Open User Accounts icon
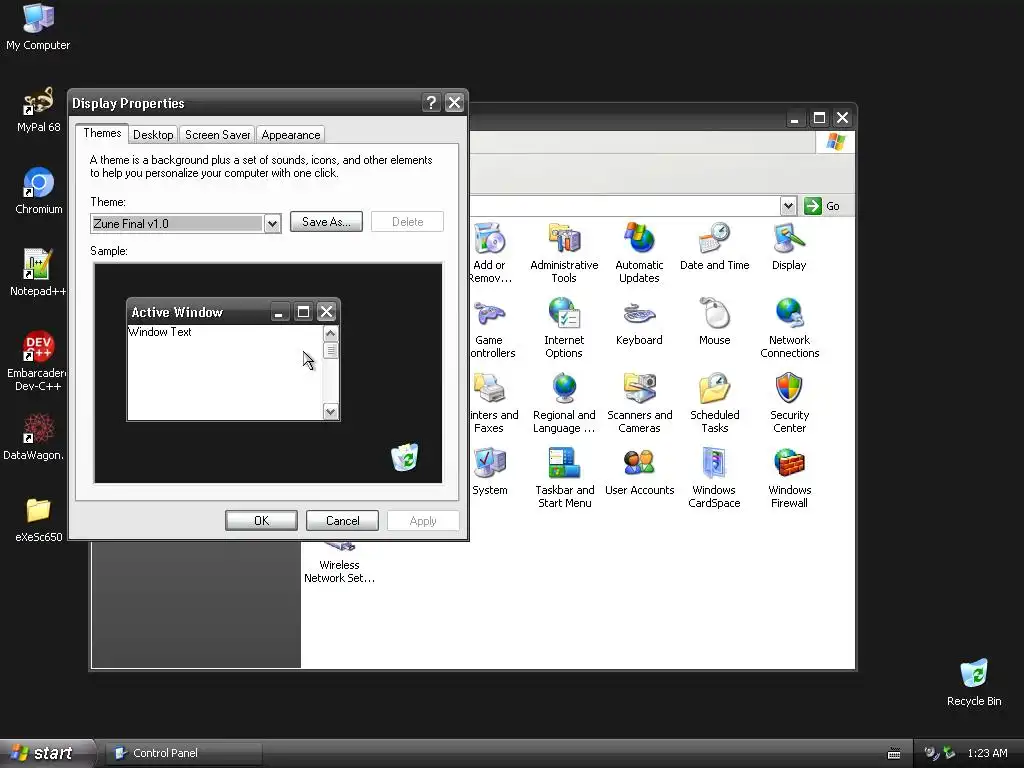 click(639, 472)
